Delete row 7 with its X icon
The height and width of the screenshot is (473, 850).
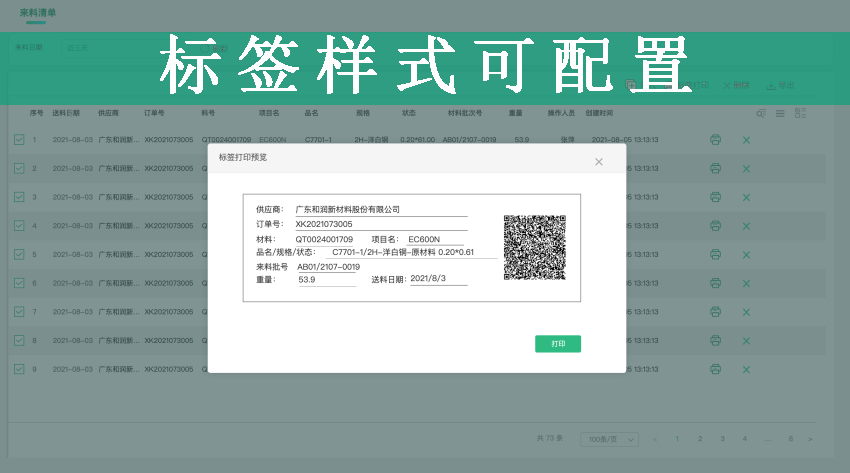click(x=746, y=312)
